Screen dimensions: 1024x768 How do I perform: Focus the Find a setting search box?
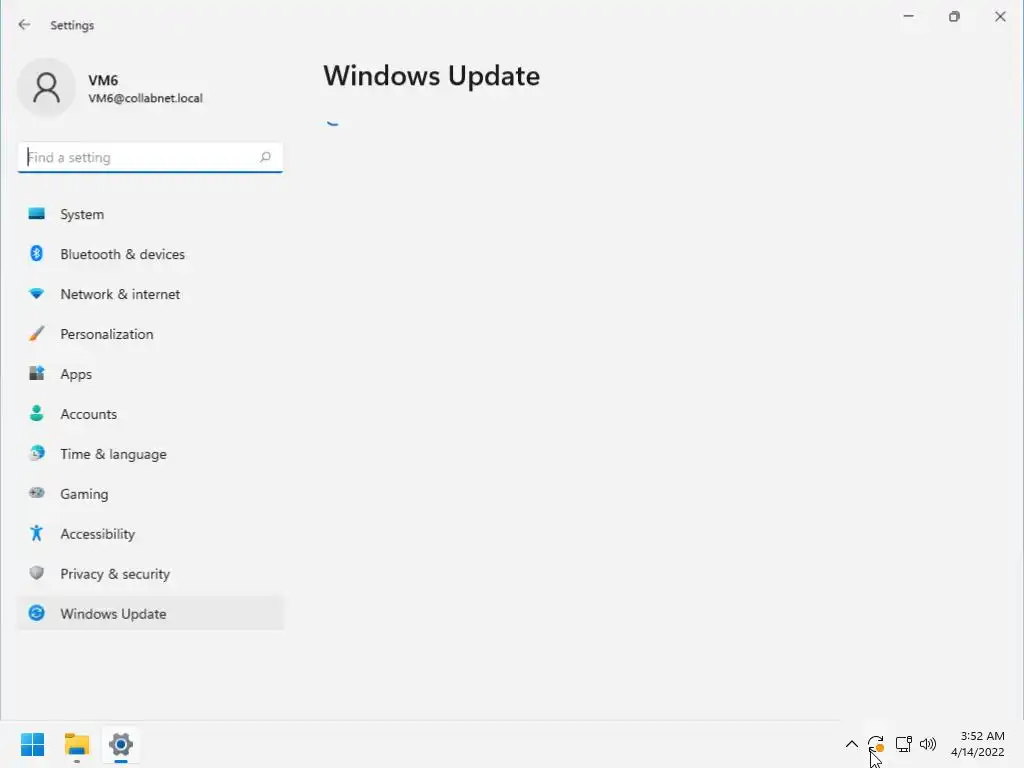[150, 157]
